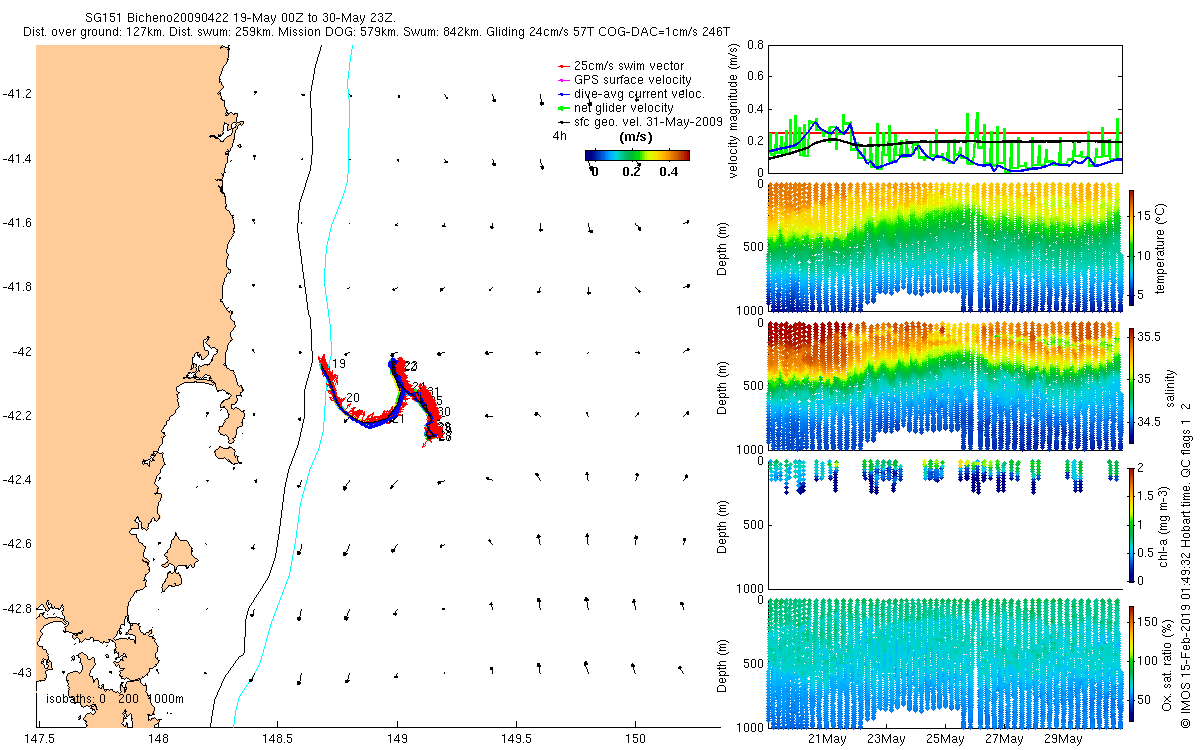Screen dimensions: 1200x750
Task: Click the '150' longitude tick label
Action: coord(635,740)
